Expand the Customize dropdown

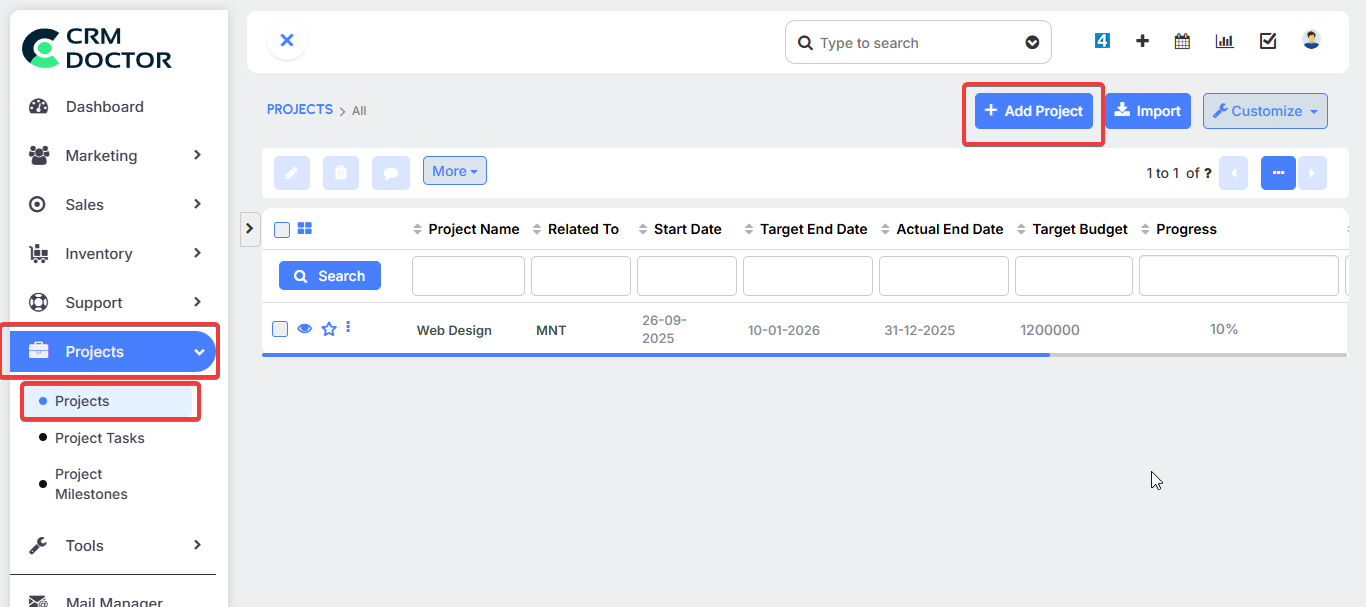pyautogui.click(x=1264, y=110)
